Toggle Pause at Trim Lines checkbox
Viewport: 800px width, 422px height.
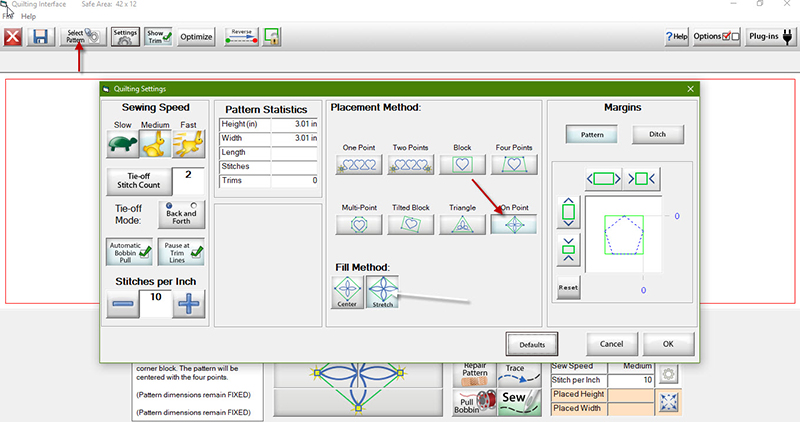pyautogui.click(x=181, y=252)
